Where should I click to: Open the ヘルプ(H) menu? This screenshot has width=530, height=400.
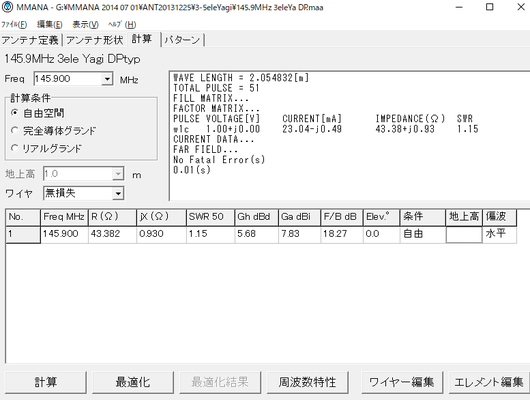[x=122, y=25]
